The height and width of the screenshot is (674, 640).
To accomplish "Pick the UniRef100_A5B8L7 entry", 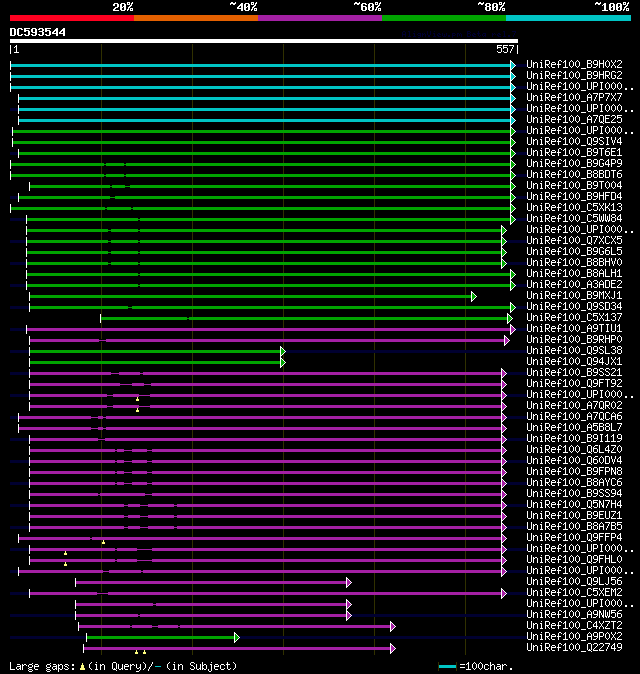I will click(x=574, y=428).
